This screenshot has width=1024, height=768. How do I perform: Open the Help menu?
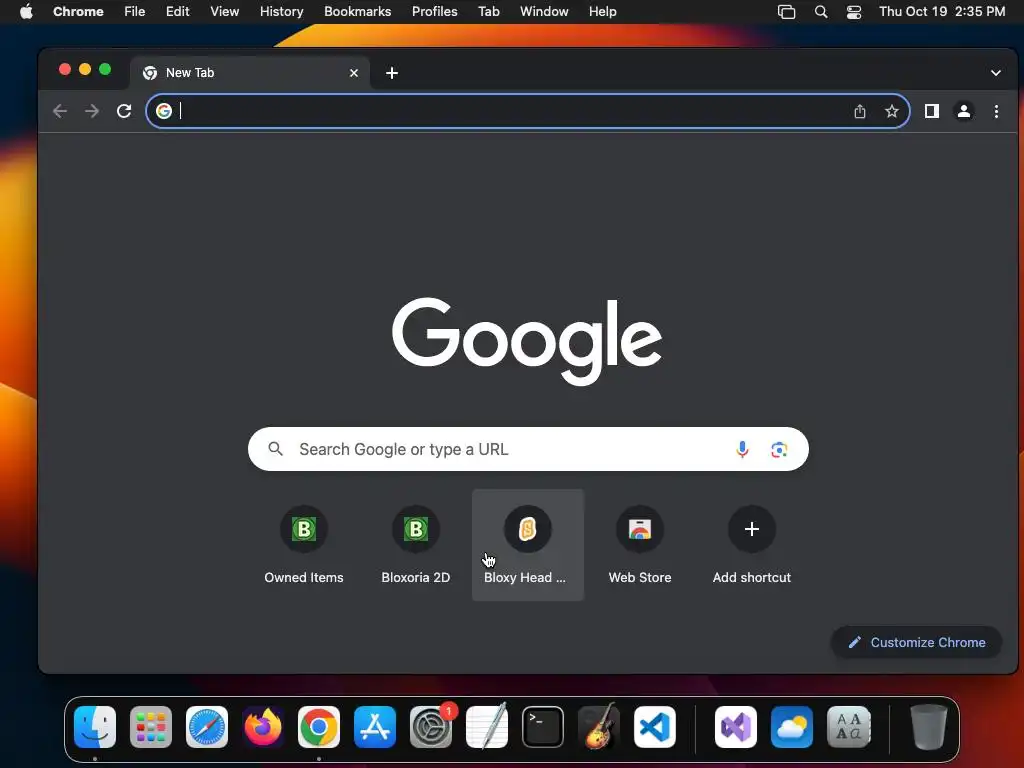602,12
